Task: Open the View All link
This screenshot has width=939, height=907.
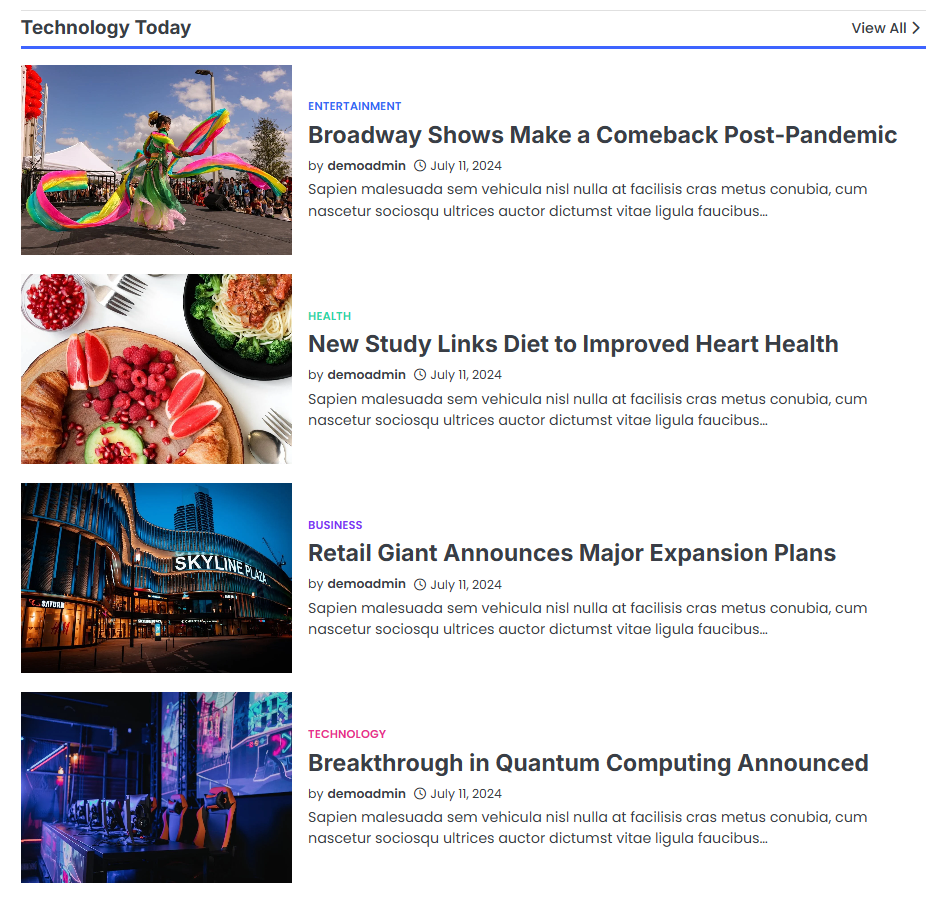Action: tap(886, 28)
